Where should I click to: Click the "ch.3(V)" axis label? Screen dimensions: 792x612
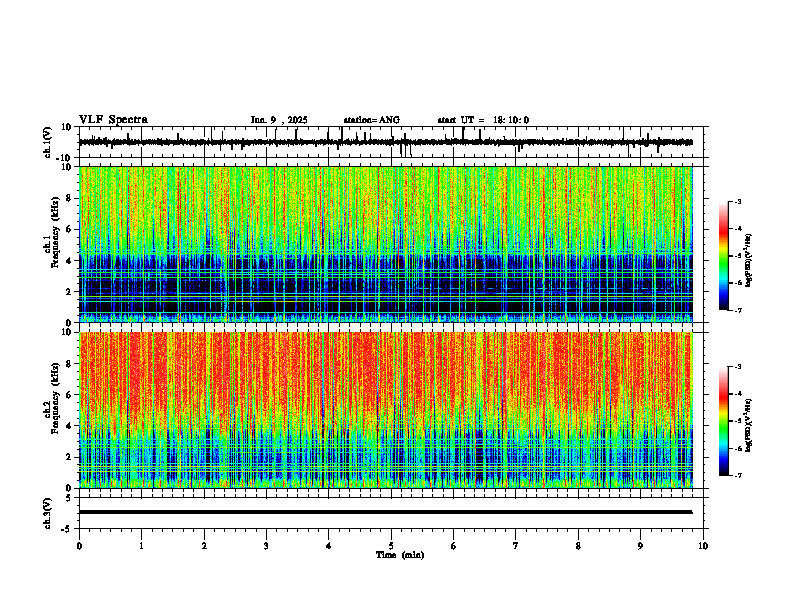coord(48,513)
